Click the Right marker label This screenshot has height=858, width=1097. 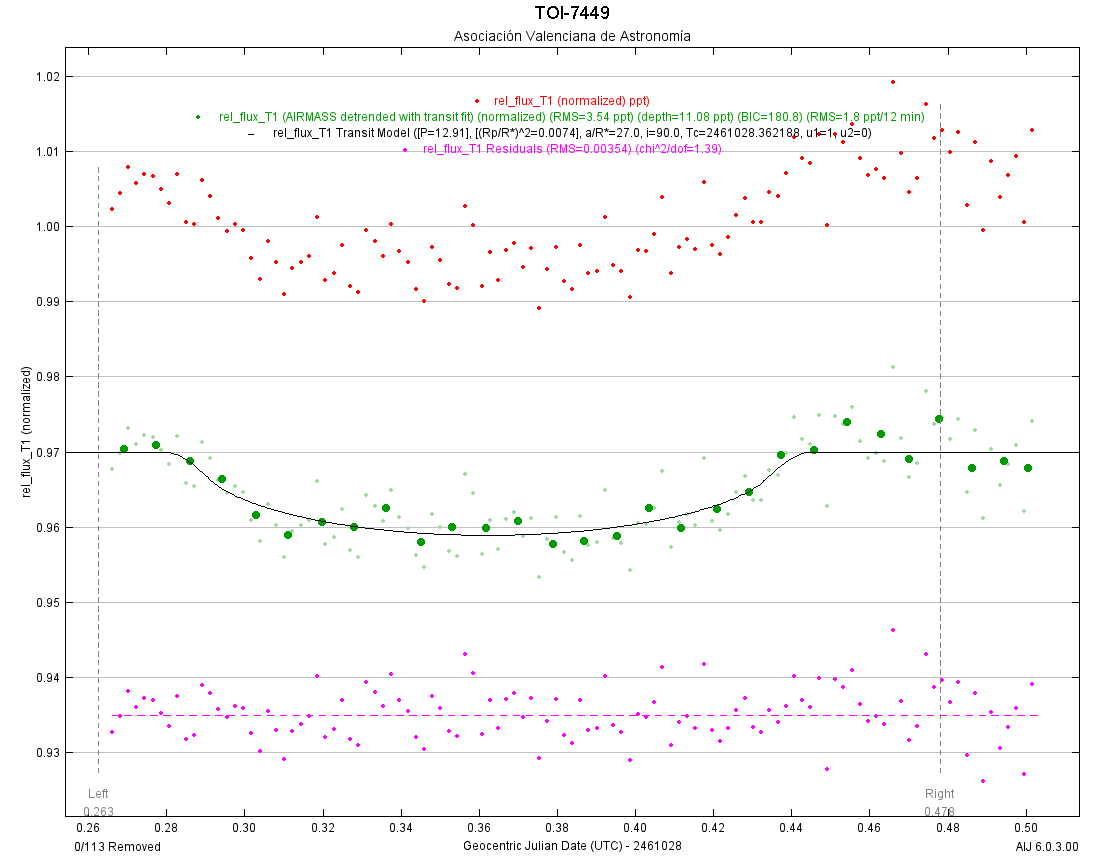pyautogui.click(x=939, y=794)
